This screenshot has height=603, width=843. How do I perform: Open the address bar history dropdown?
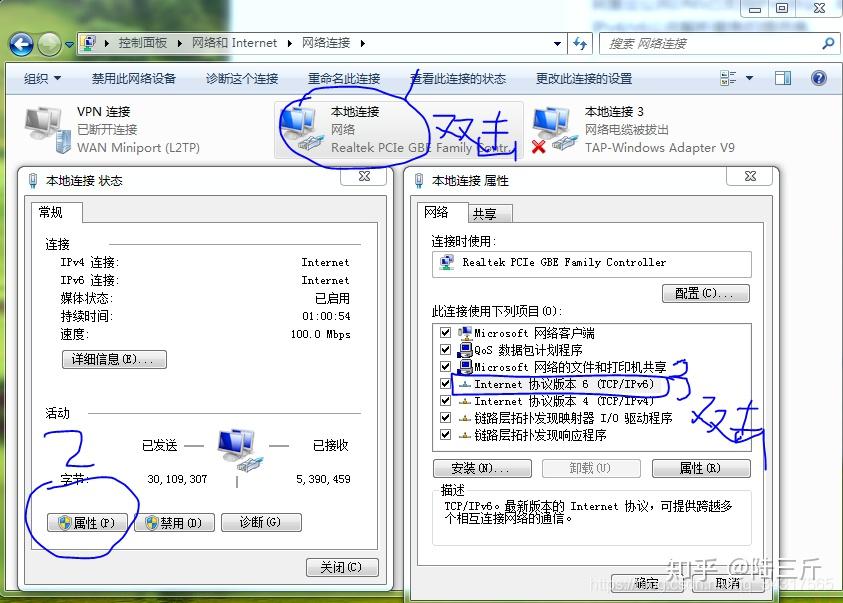[555, 44]
